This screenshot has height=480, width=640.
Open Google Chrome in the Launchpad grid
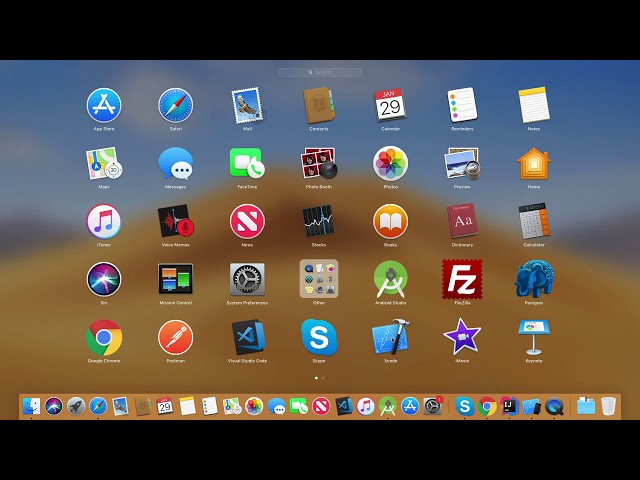point(104,338)
